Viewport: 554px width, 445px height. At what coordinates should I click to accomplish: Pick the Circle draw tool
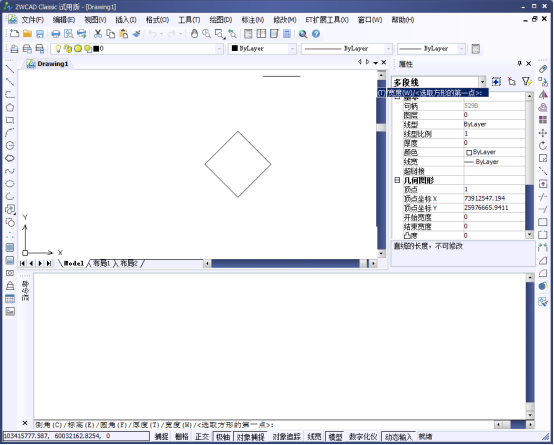[10, 145]
